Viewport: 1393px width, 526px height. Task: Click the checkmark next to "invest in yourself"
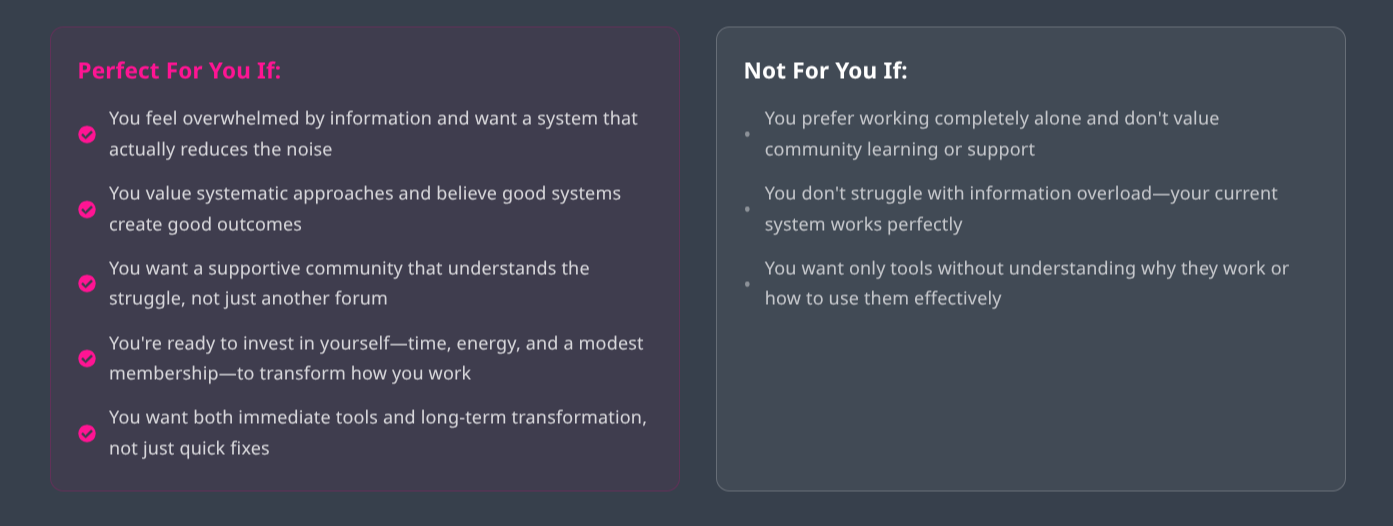[87, 358]
